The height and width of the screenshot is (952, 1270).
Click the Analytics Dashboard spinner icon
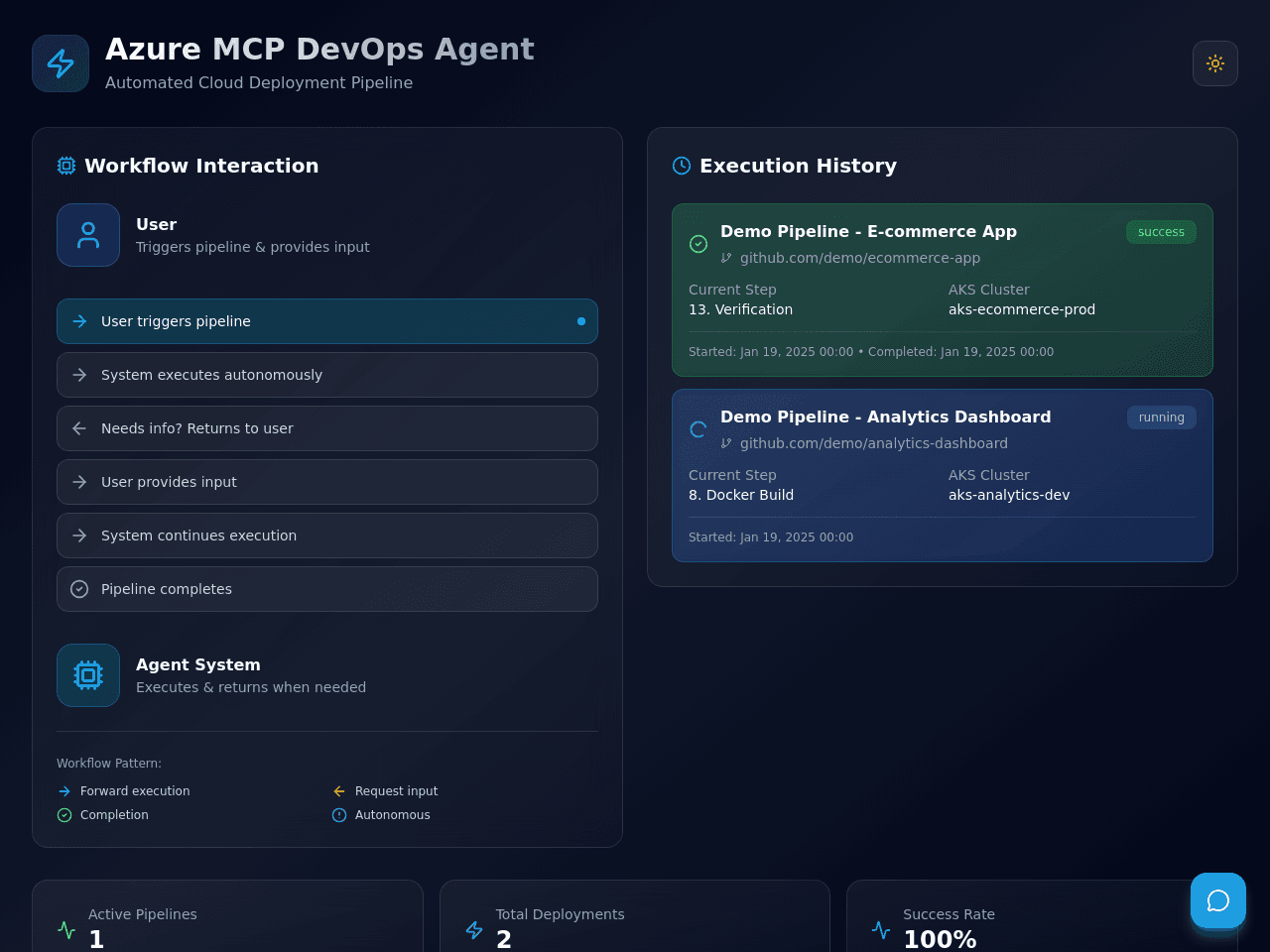click(x=698, y=429)
